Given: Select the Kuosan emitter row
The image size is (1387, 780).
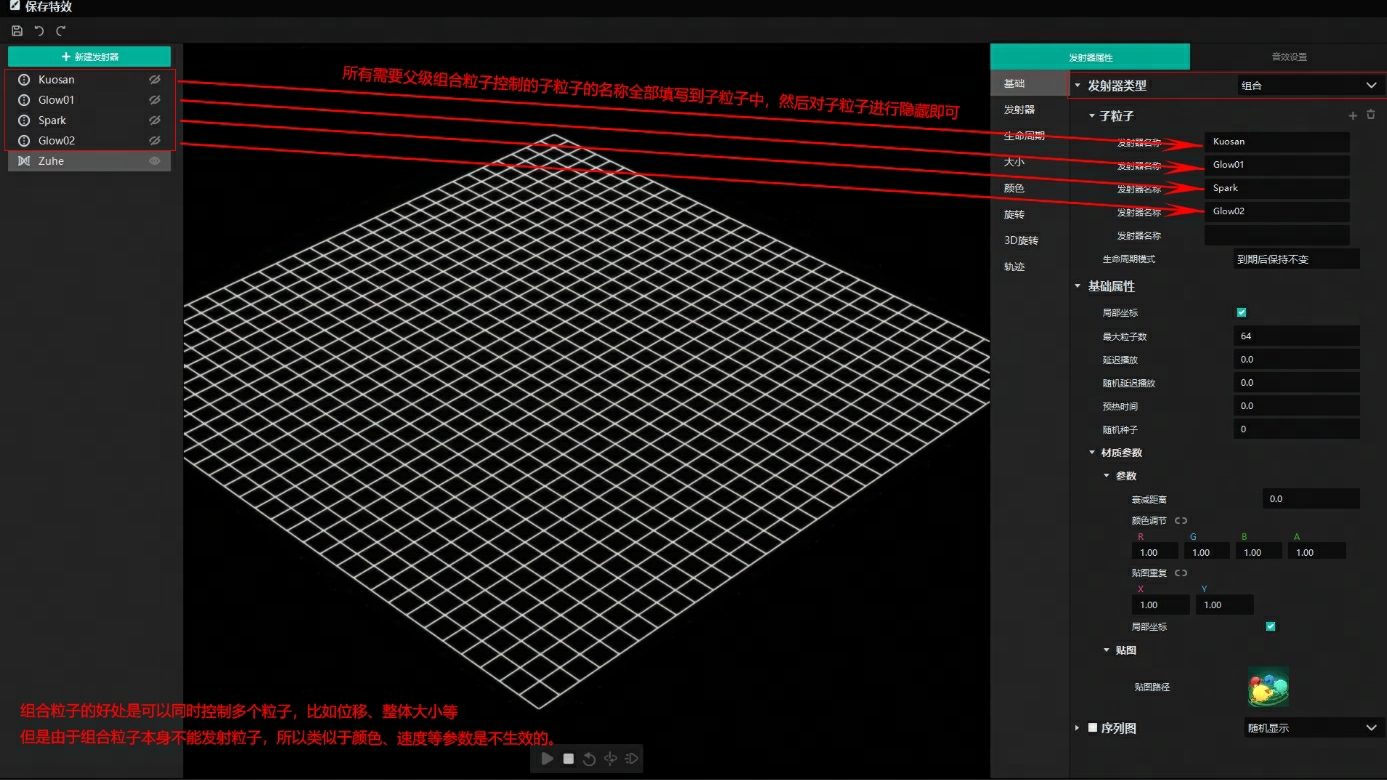Looking at the screenshot, I should (x=89, y=79).
